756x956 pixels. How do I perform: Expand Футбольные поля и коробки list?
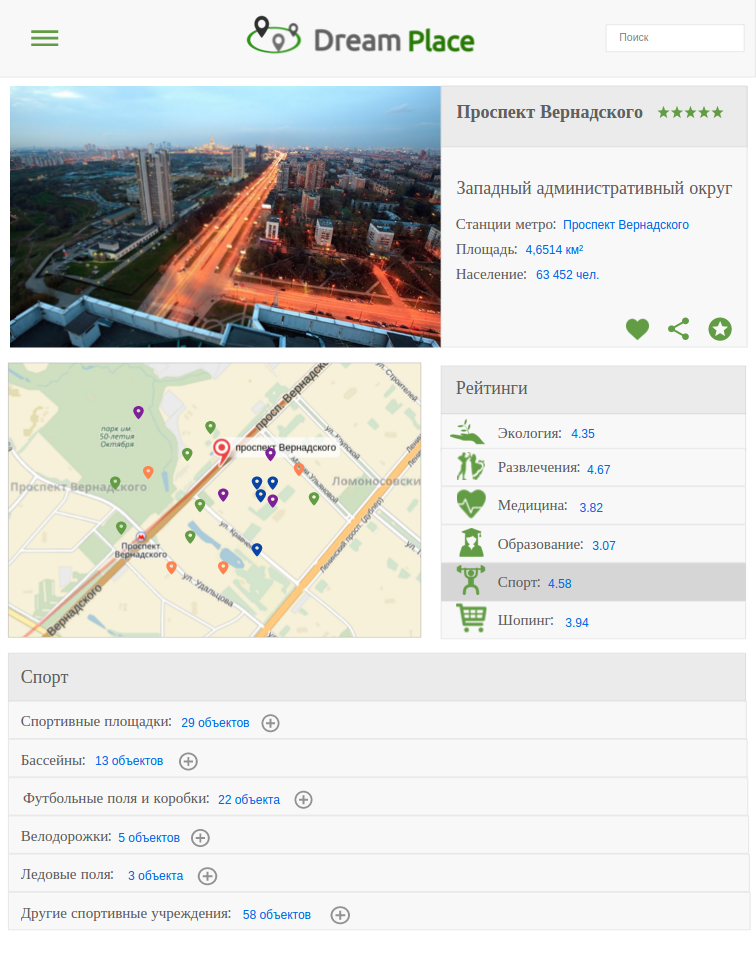304,800
